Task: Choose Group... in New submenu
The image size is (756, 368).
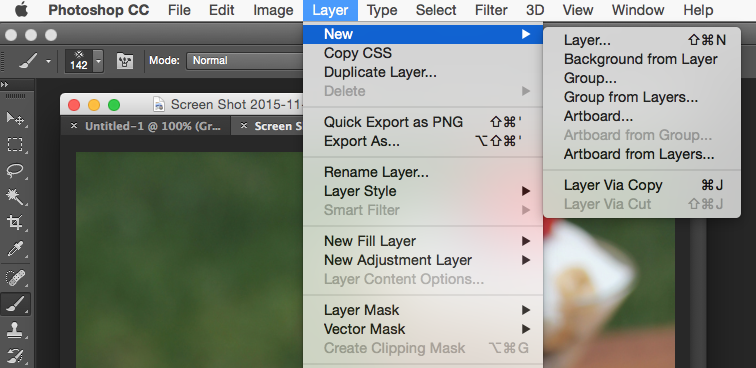Action: coord(642,78)
